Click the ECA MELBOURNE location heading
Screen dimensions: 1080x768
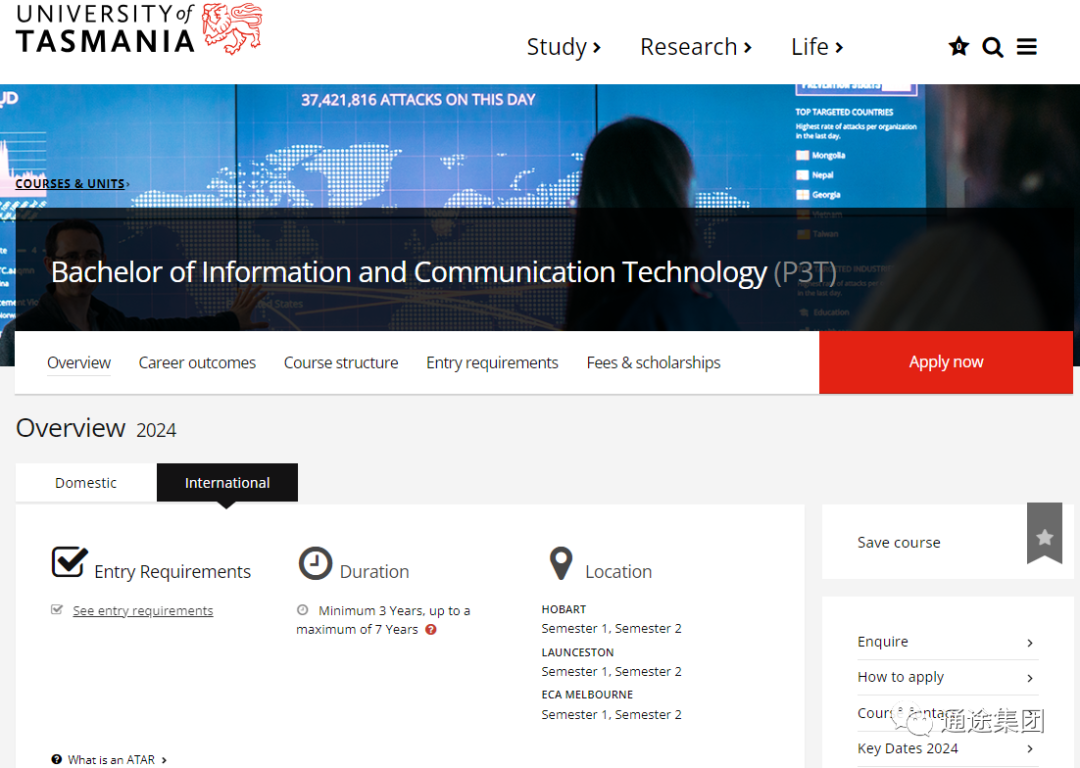click(x=587, y=694)
